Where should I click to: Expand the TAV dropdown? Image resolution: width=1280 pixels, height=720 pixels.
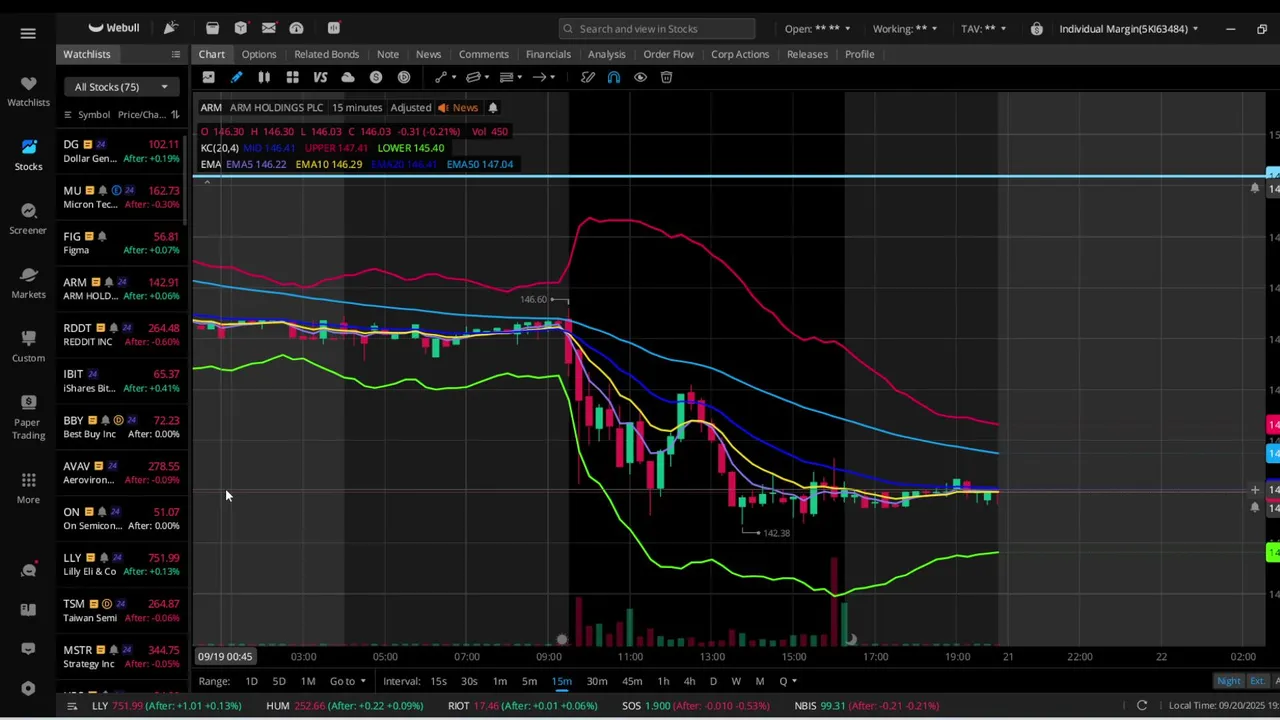984,28
